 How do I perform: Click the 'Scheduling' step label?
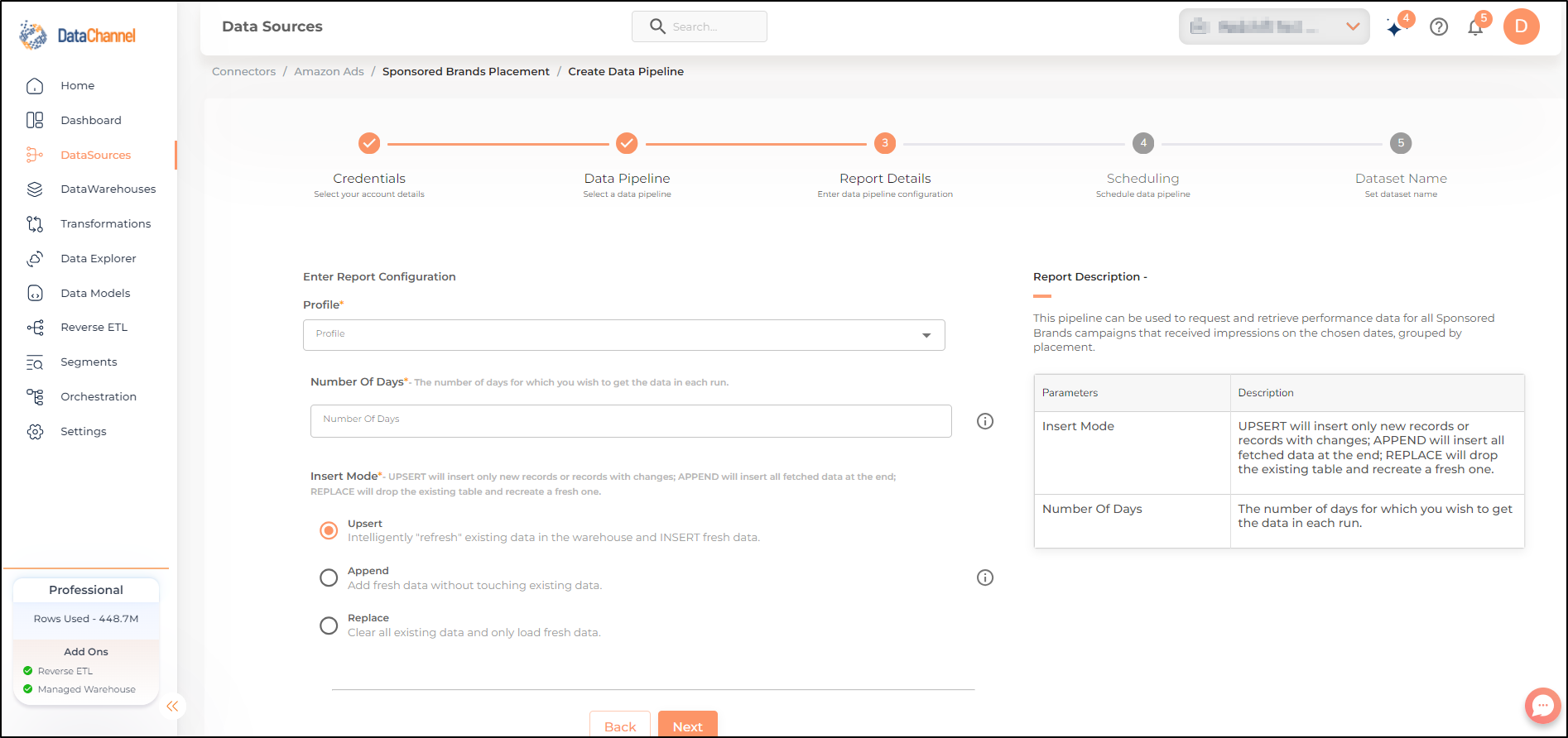click(1142, 179)
